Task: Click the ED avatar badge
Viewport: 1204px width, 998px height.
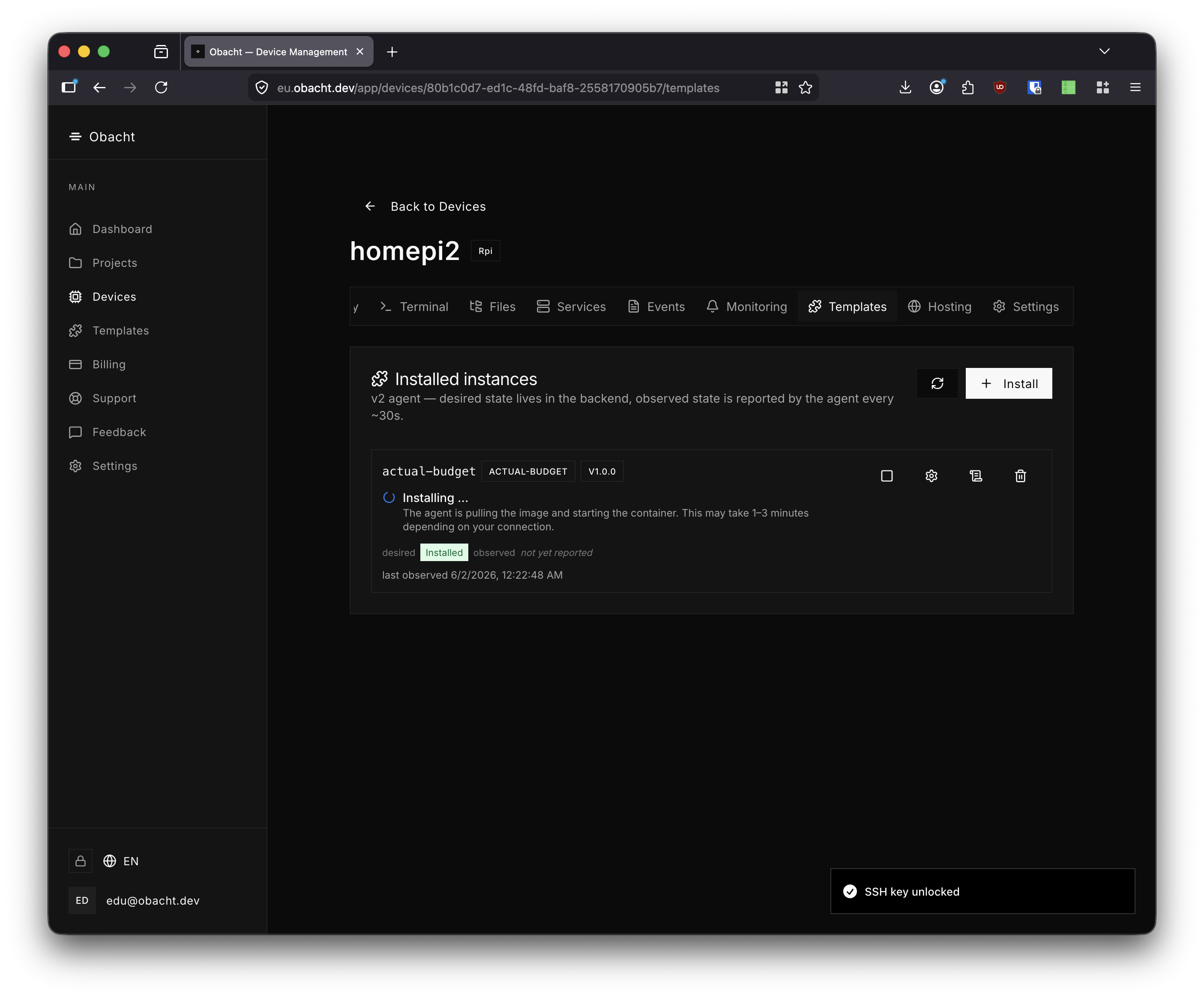Action: [x=82, y=900]
